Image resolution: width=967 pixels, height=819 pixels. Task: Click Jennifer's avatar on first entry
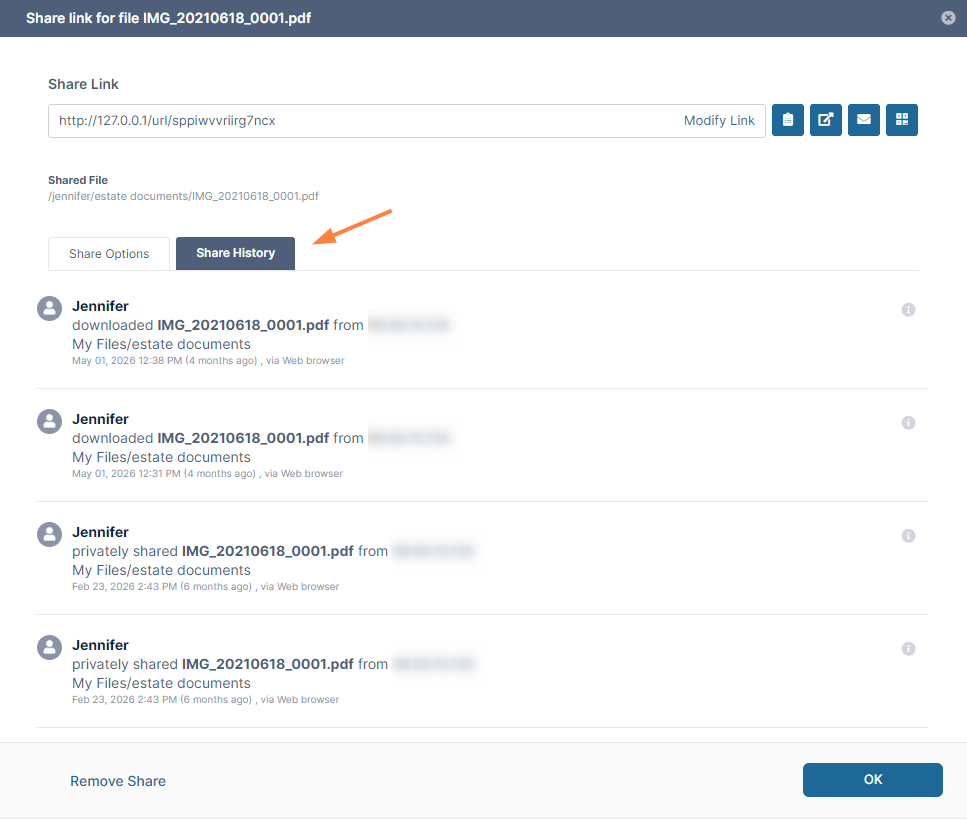tap(49, 308)
